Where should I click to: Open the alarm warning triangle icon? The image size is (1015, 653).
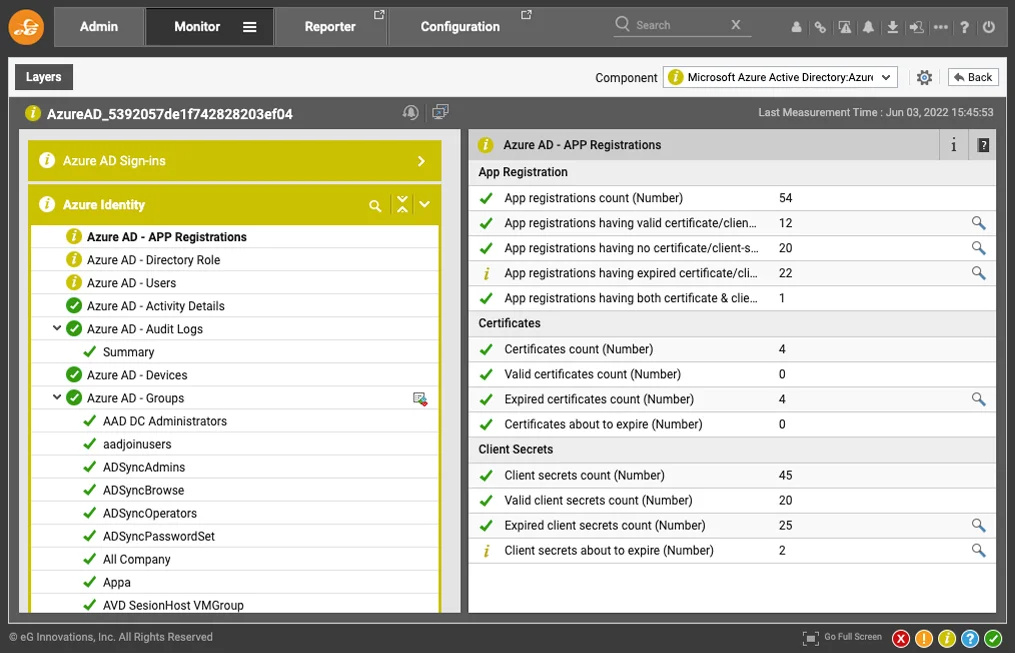point(844,27)
